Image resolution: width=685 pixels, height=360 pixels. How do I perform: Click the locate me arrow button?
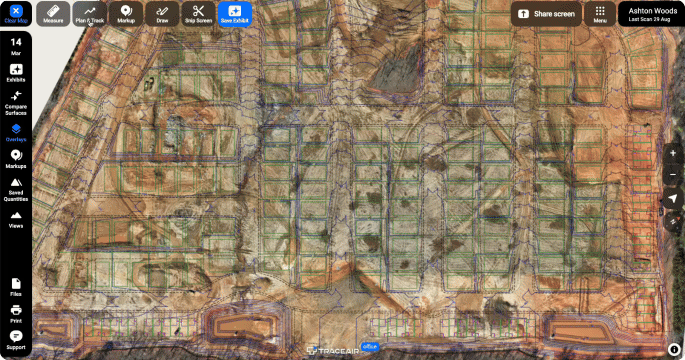[673, 198]
